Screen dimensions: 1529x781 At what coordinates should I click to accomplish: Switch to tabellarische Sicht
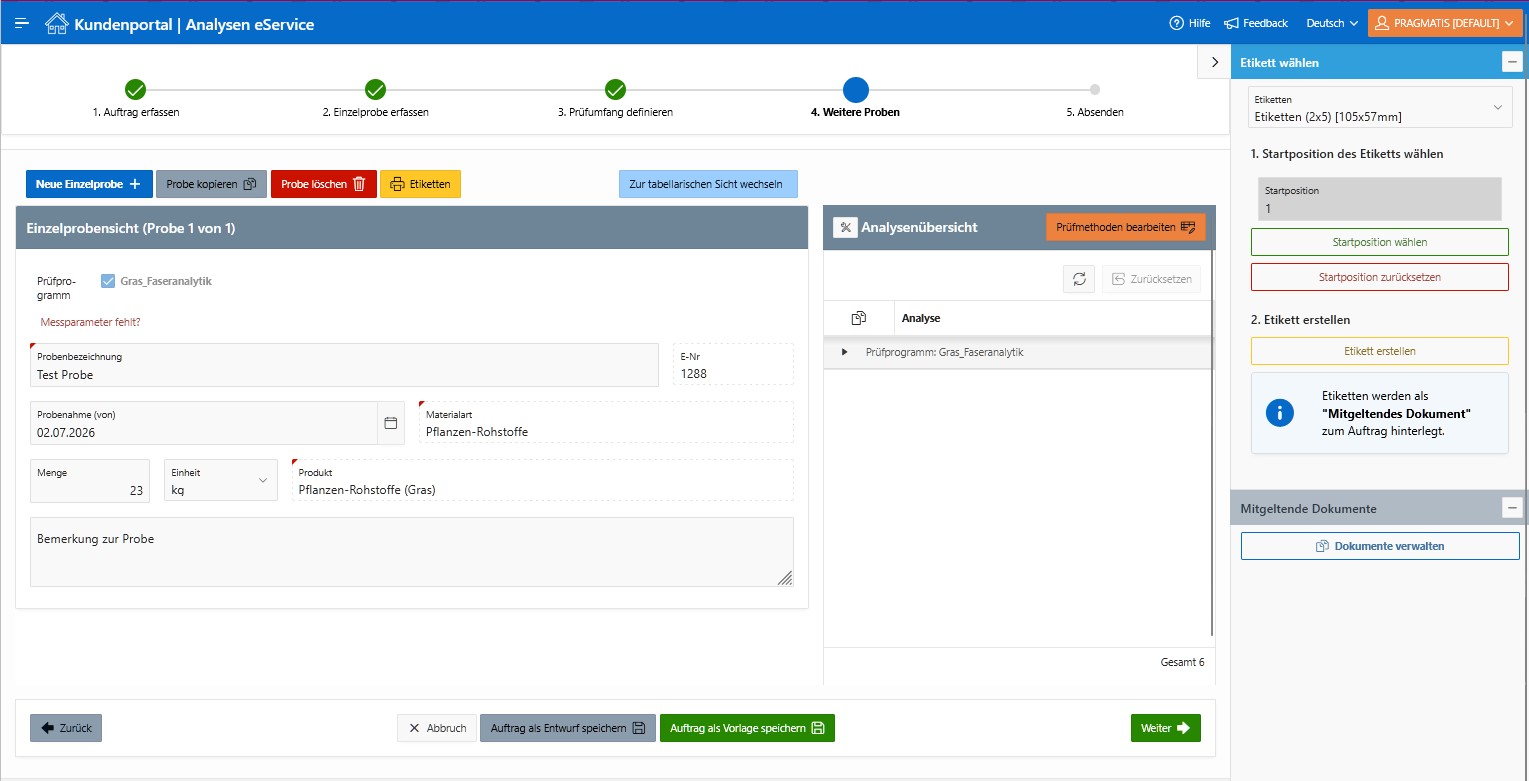708,184
